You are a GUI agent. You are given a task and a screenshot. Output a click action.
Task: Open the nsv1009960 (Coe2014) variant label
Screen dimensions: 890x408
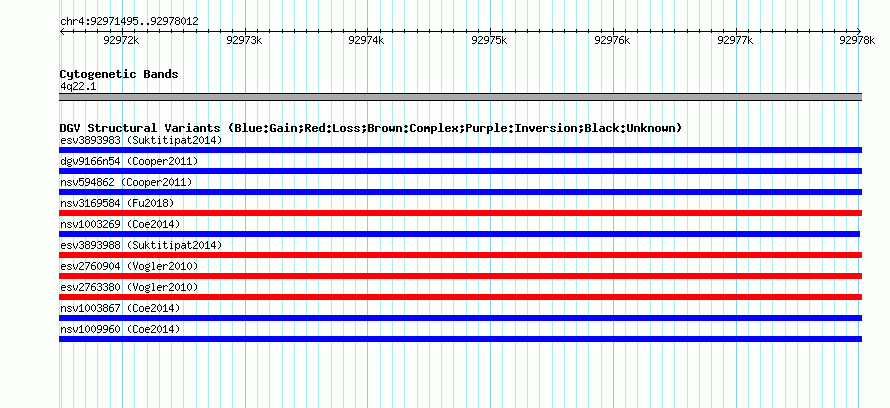click(120, 329)
